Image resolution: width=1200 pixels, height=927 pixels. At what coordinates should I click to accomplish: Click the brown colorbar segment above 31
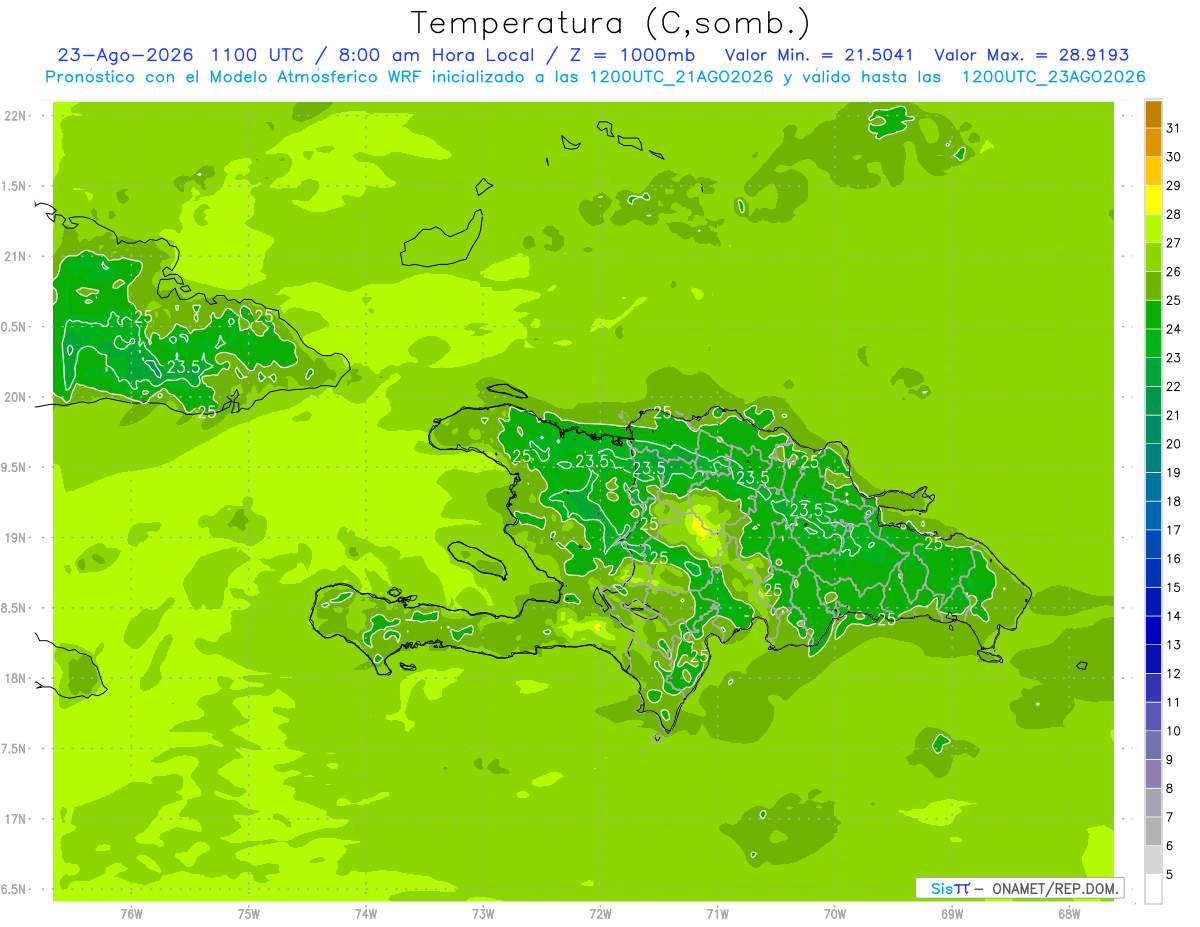point(1153,114)
